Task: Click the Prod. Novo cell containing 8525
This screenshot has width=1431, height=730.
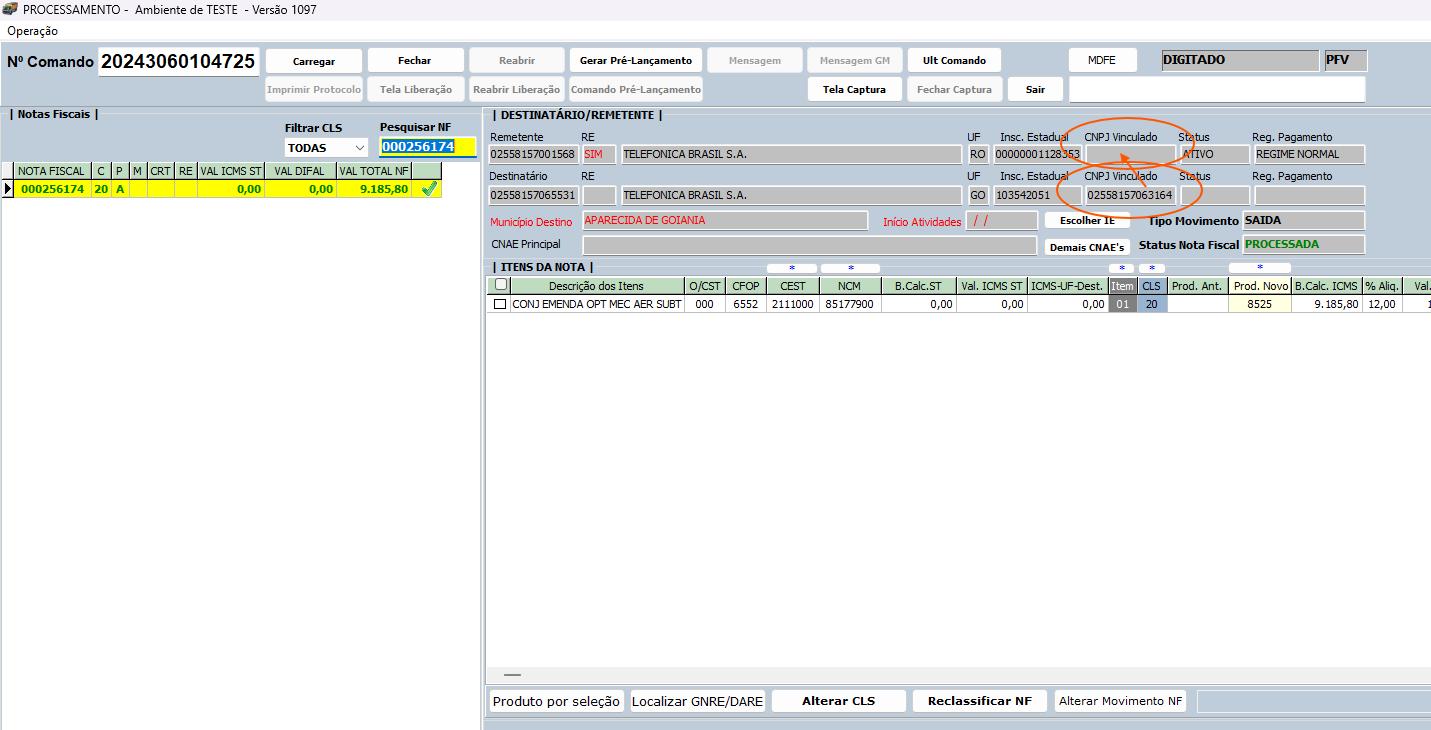Action: click(1259, 304)
